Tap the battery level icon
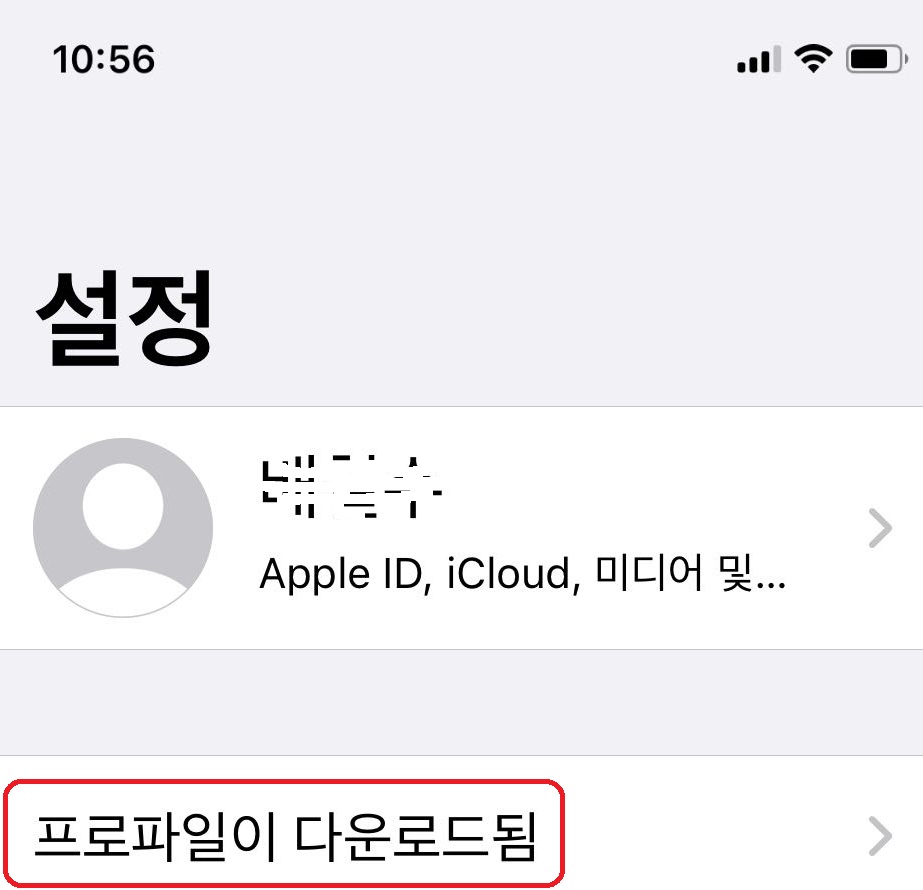 [x=876, y=59]
